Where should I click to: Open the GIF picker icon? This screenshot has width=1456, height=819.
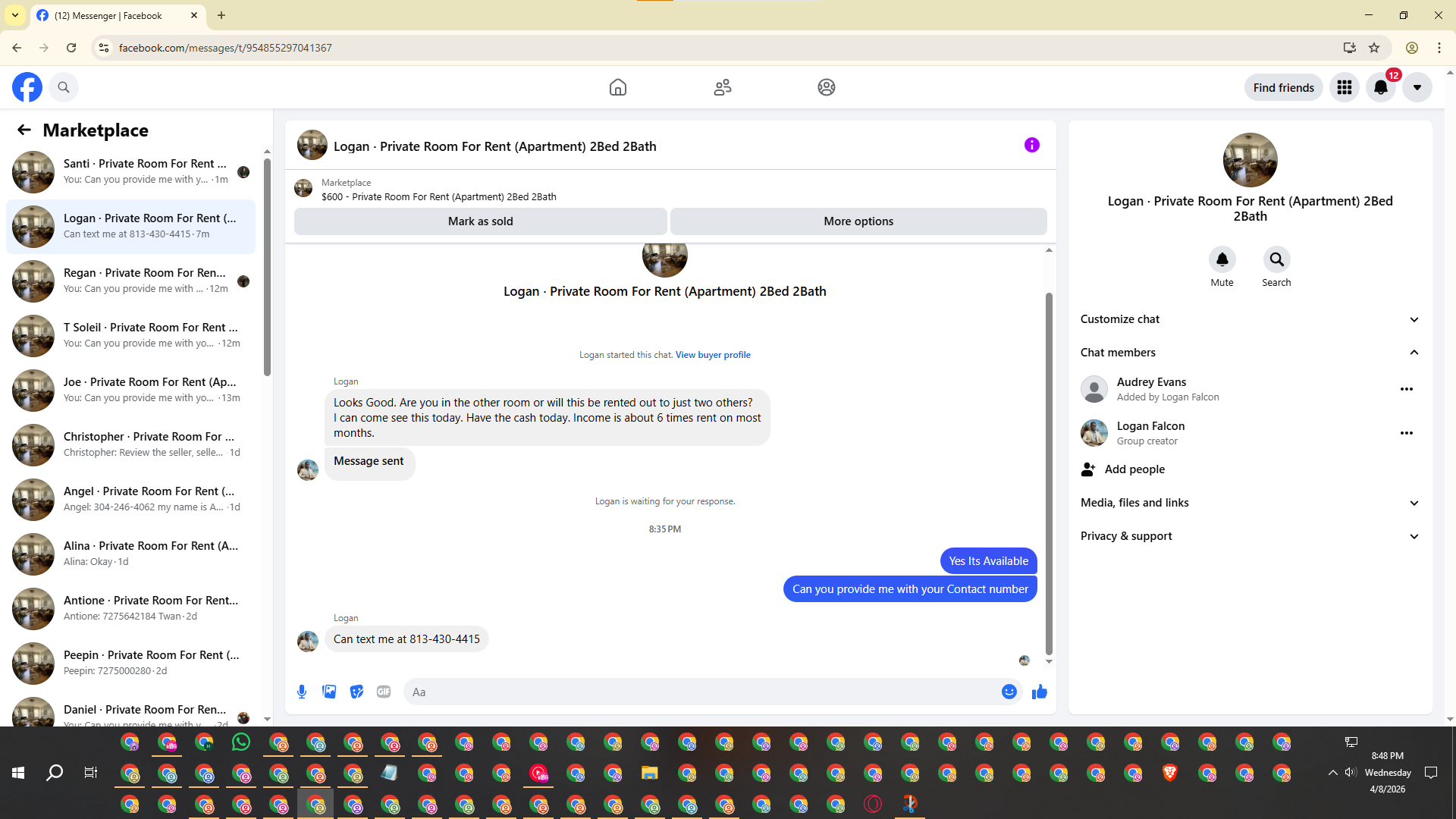coord(384,692)
